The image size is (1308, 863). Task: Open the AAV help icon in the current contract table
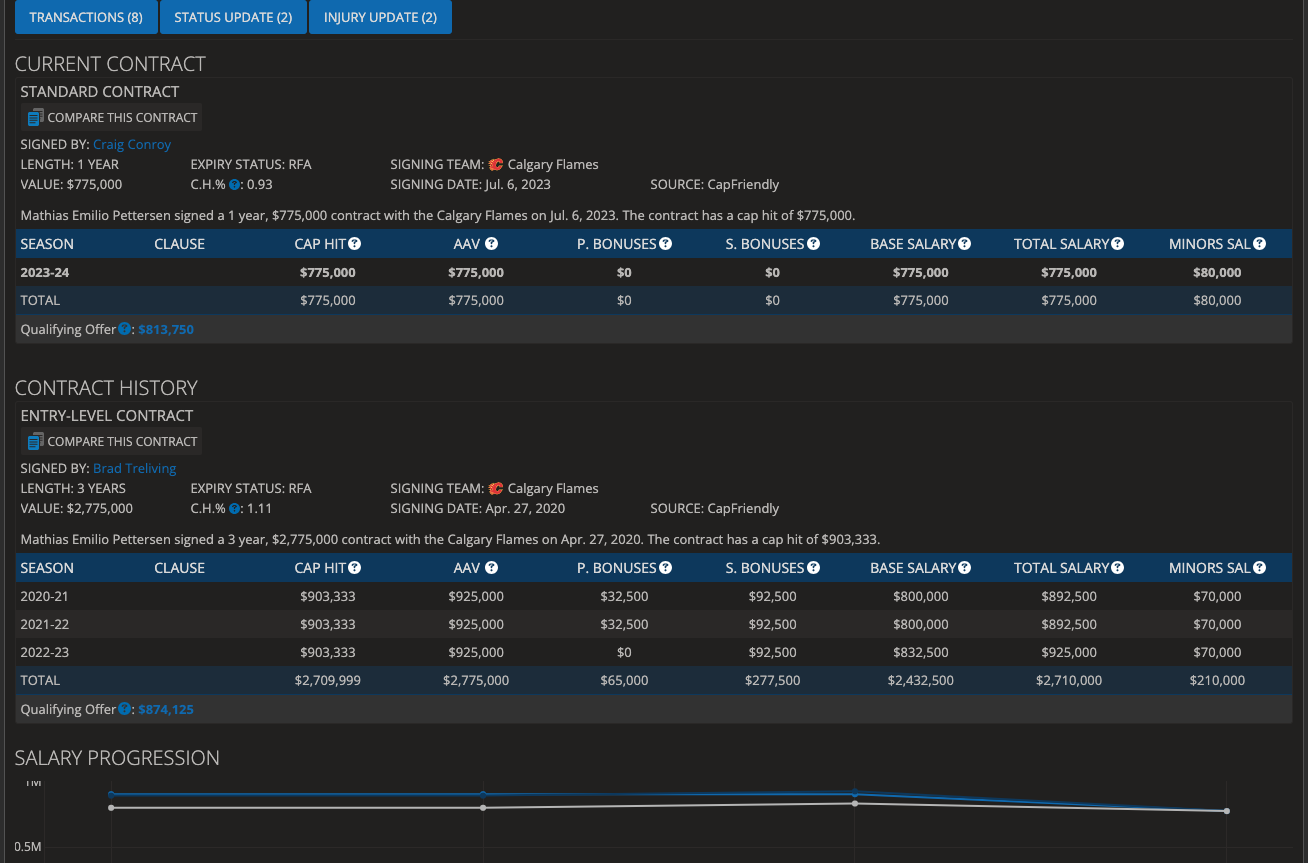coord(491,243)
